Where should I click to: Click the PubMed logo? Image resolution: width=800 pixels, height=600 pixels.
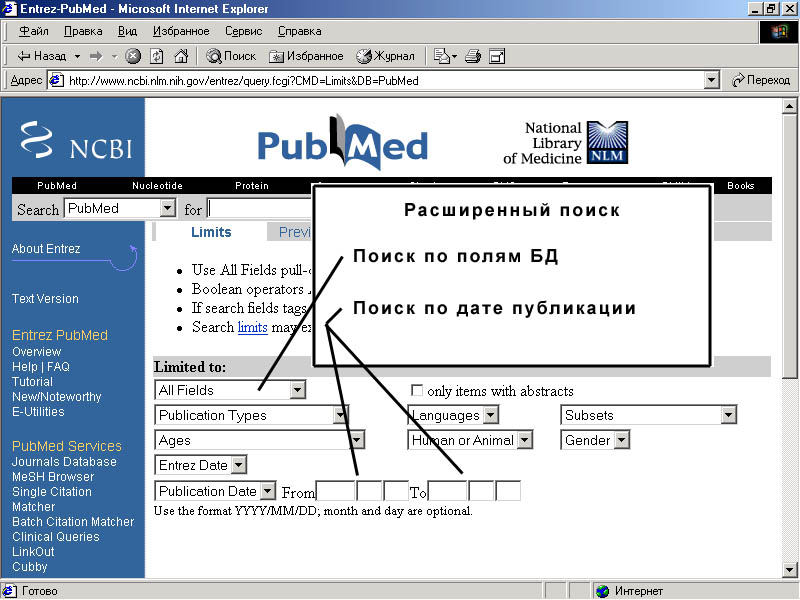pos(342,142)
